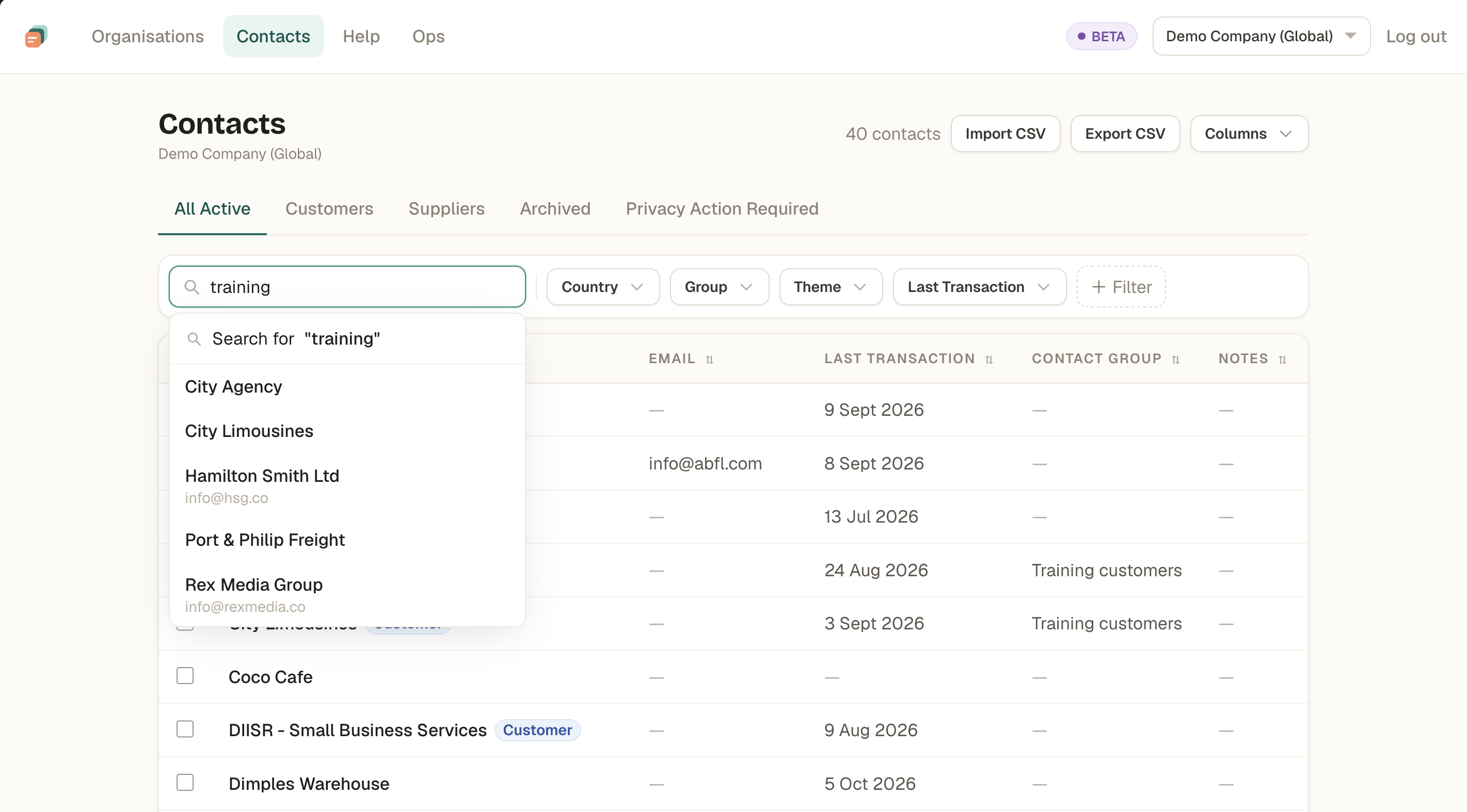
Task: Sort by Notes column arrows
Action: pyautogui.click(x=1282, y=359)
